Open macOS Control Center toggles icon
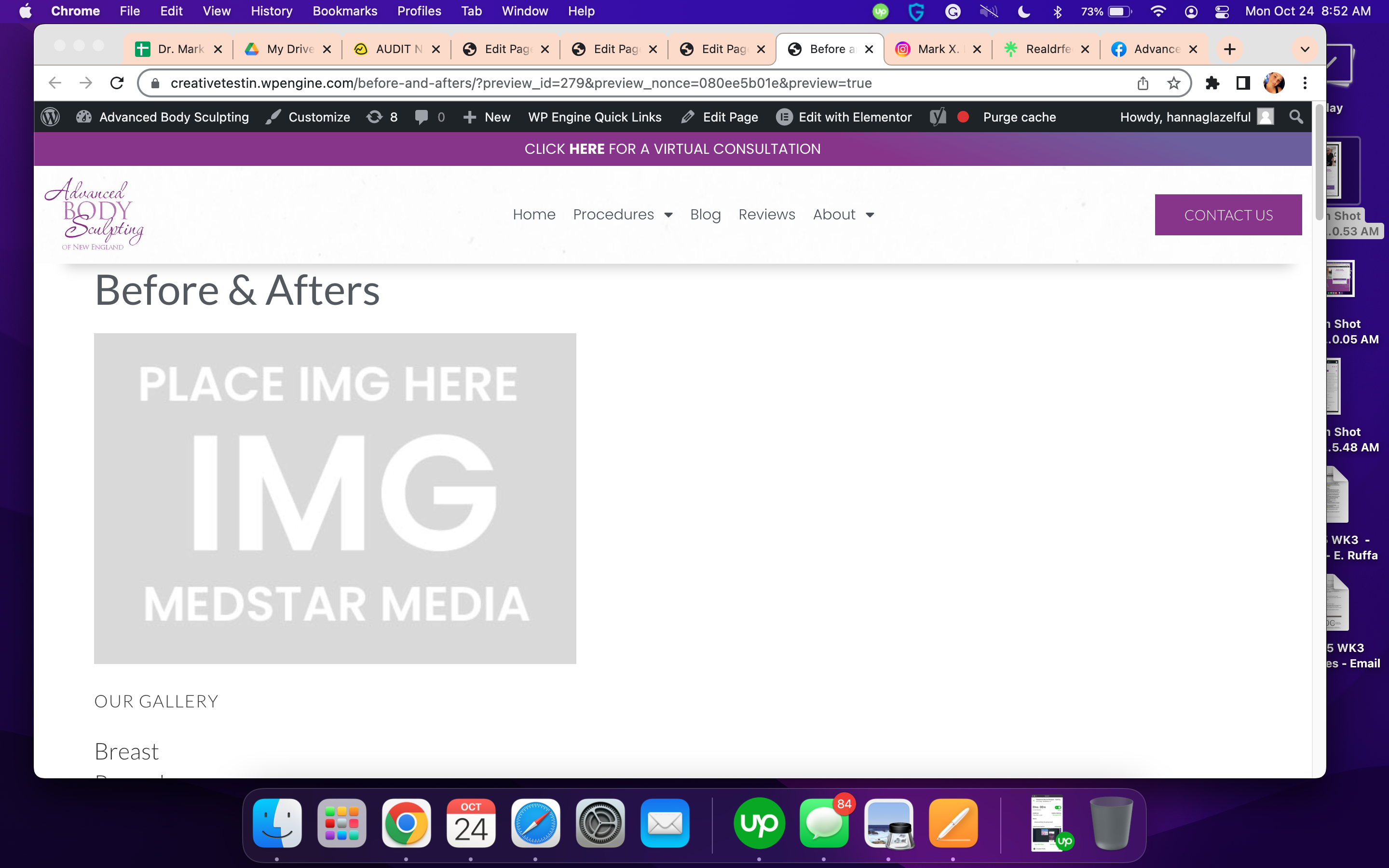The width and height of the screenshot is (1389, 868). click(x=1221, y=12)
